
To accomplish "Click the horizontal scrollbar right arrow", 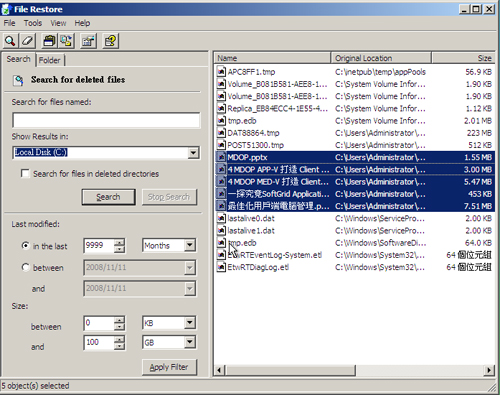I will 489,370.
